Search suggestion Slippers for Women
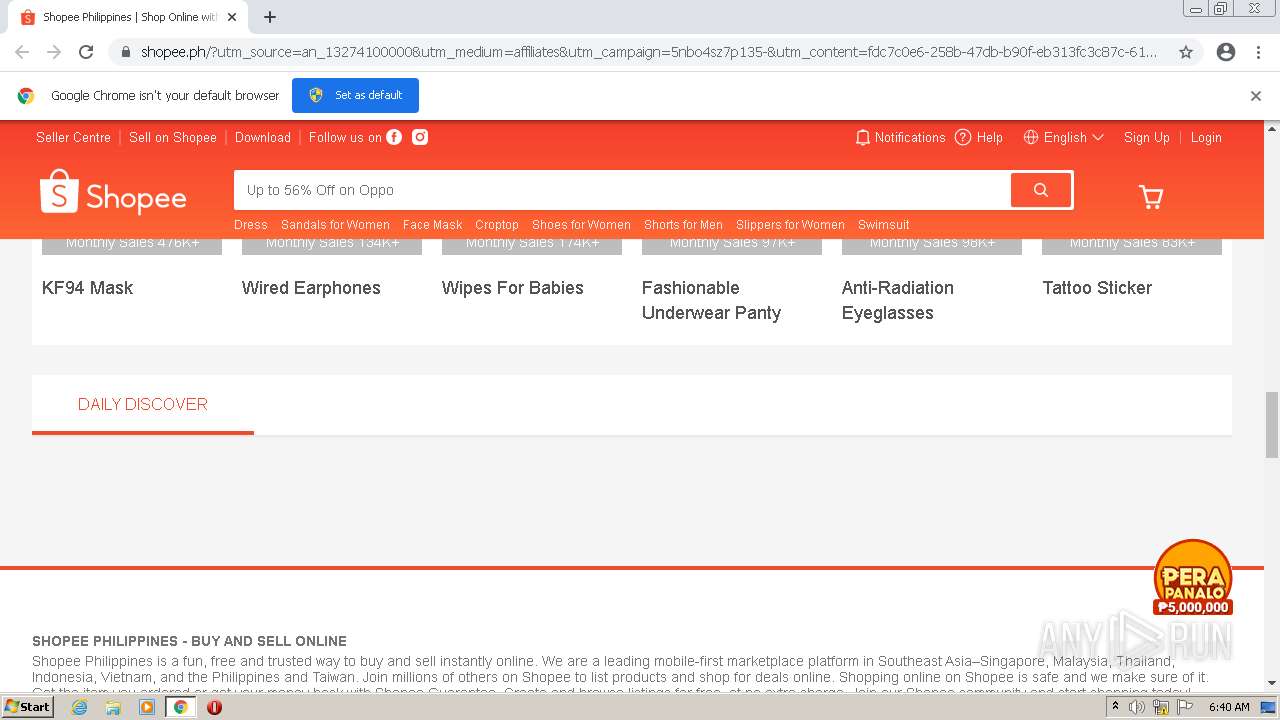This screenshot has width=1280, height=720. coord(790,224)
